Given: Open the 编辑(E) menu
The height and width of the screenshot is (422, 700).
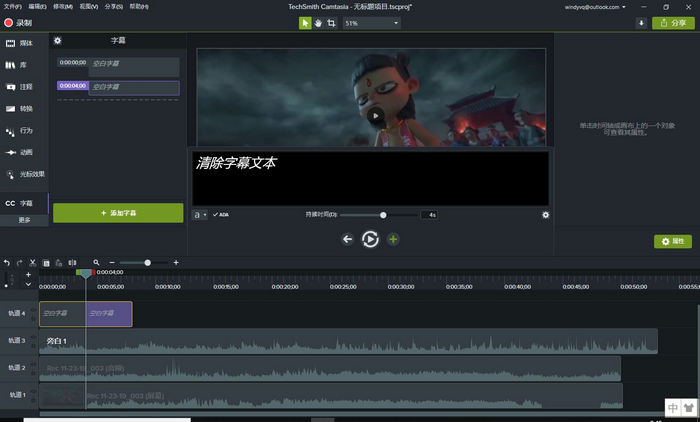Looking at the screenshot, I should point(38,7).
